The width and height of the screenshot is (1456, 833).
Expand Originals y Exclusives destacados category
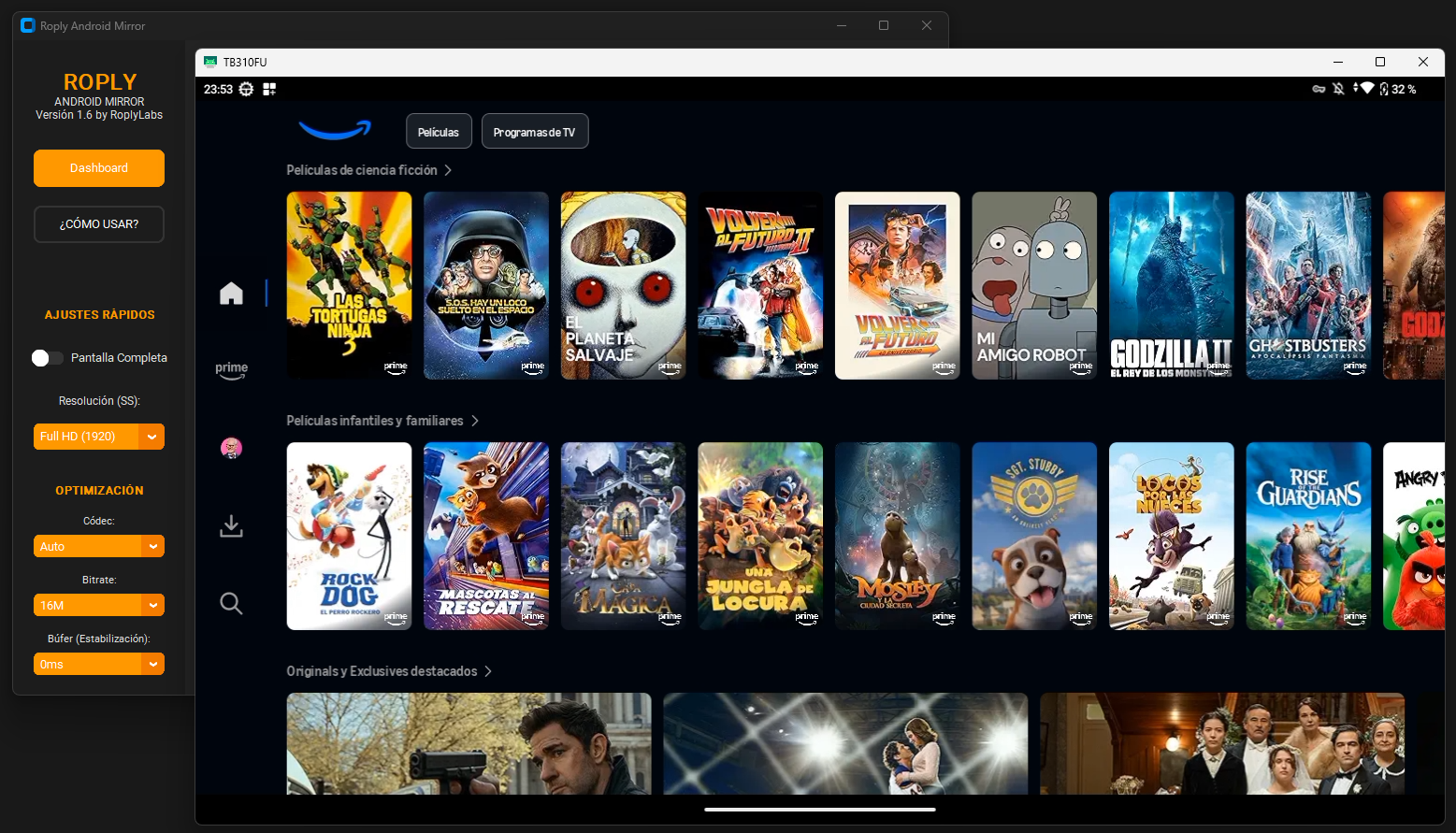point(389,671)
